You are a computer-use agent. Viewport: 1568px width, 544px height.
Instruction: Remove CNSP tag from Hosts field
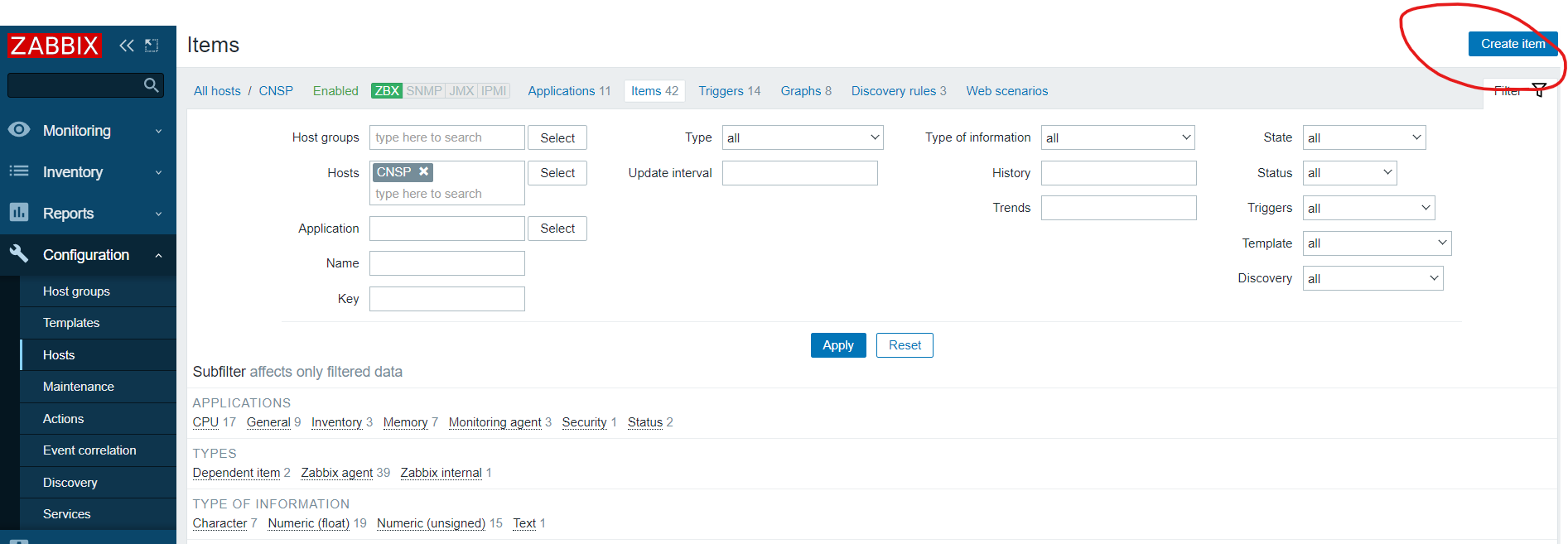tap(423, 171)
